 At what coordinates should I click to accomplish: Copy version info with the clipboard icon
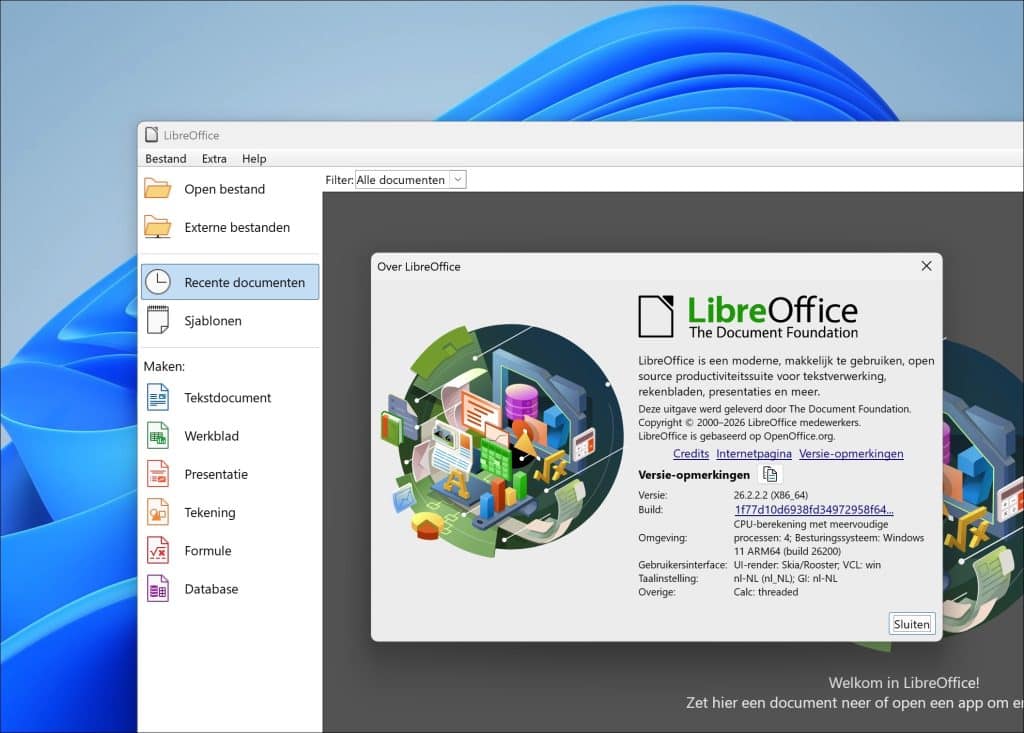point(768,474)
